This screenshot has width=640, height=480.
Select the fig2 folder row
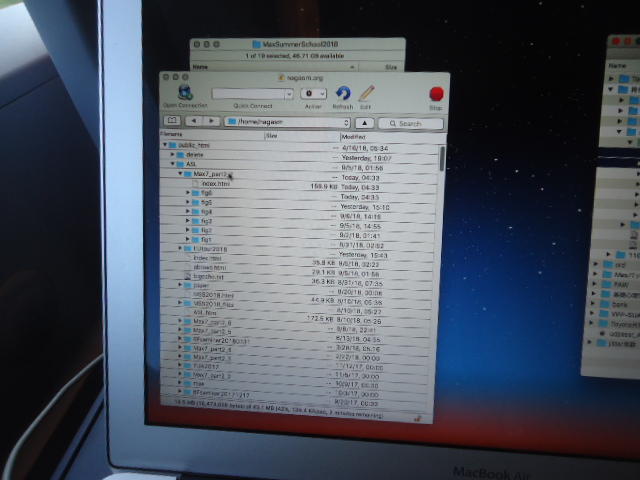(x=298, y=232)
